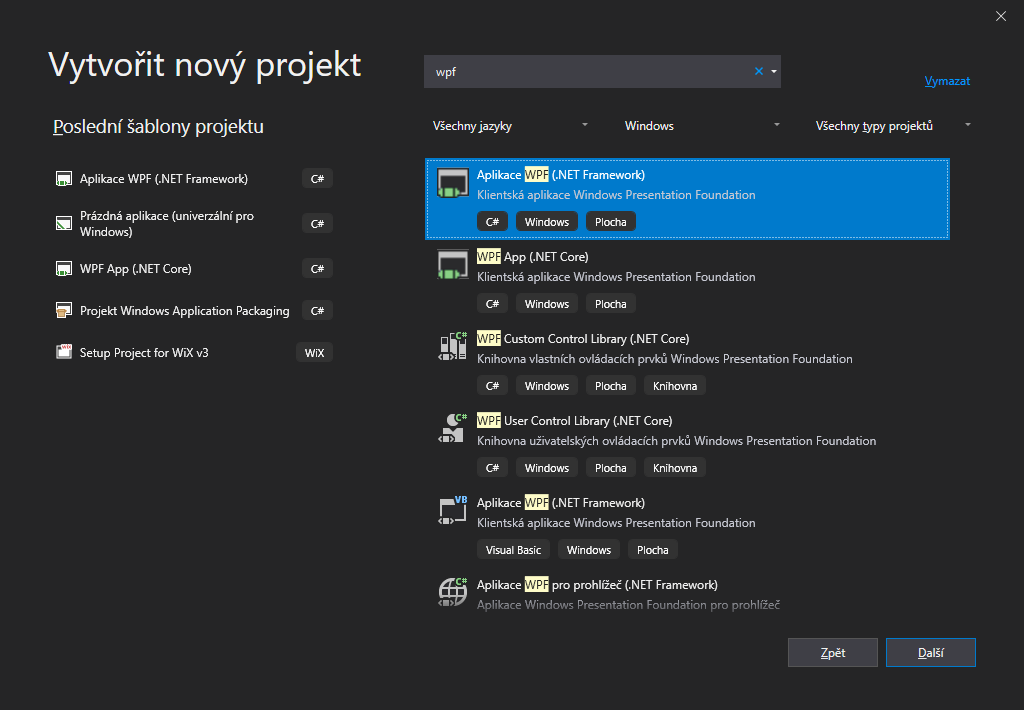This screenshot has width=1024, height=710.
Task: Click the WPF Custom Control Library icon
Action: pyautogui.click(x=451, y=346)
